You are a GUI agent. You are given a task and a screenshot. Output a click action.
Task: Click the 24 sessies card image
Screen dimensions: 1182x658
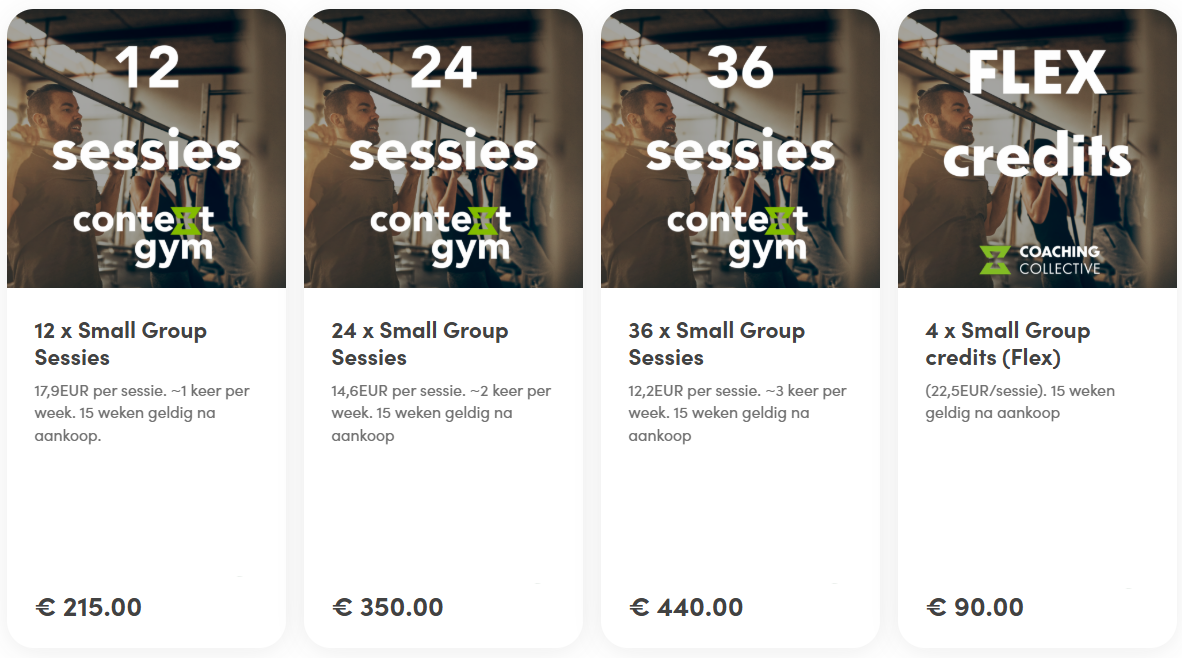[443, 148]
